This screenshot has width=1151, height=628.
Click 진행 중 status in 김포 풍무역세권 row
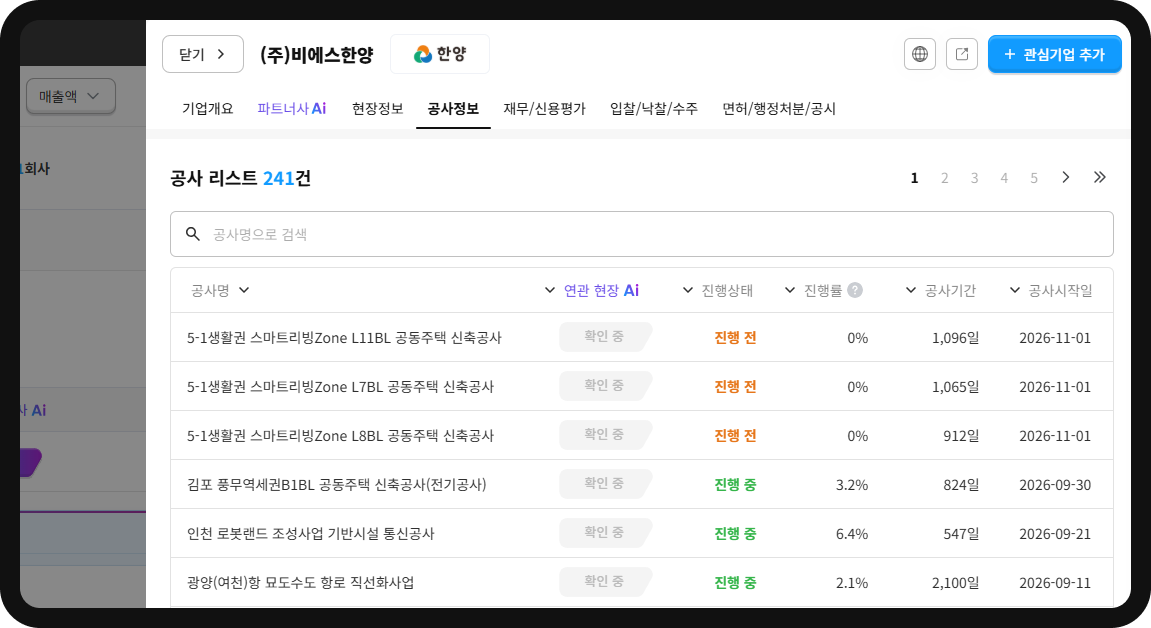coord(735,485)
